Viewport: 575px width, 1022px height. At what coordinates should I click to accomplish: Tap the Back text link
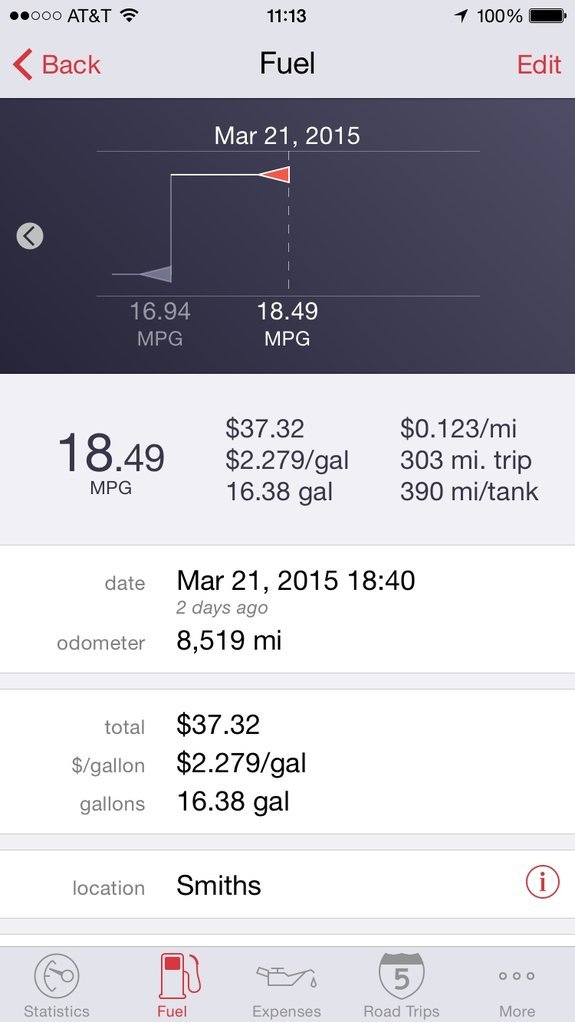coord(71,65)
